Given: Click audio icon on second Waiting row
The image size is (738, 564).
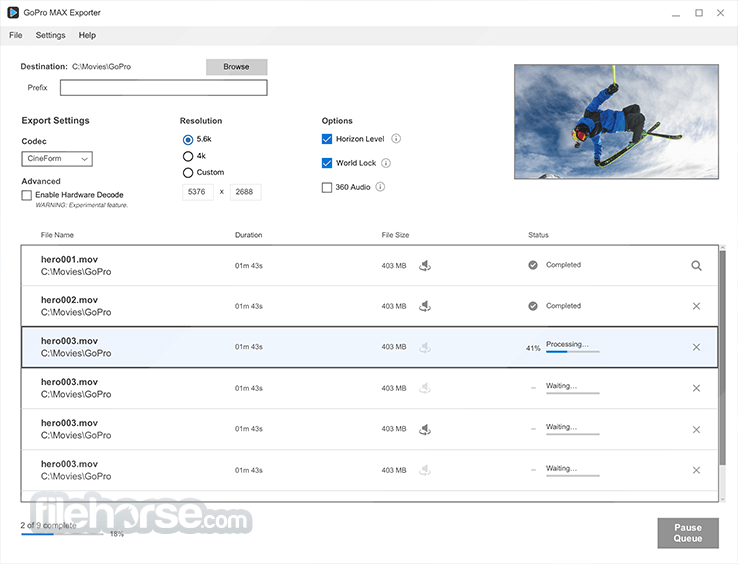Looking at the screenshot, I should click(x=425, y=429).
